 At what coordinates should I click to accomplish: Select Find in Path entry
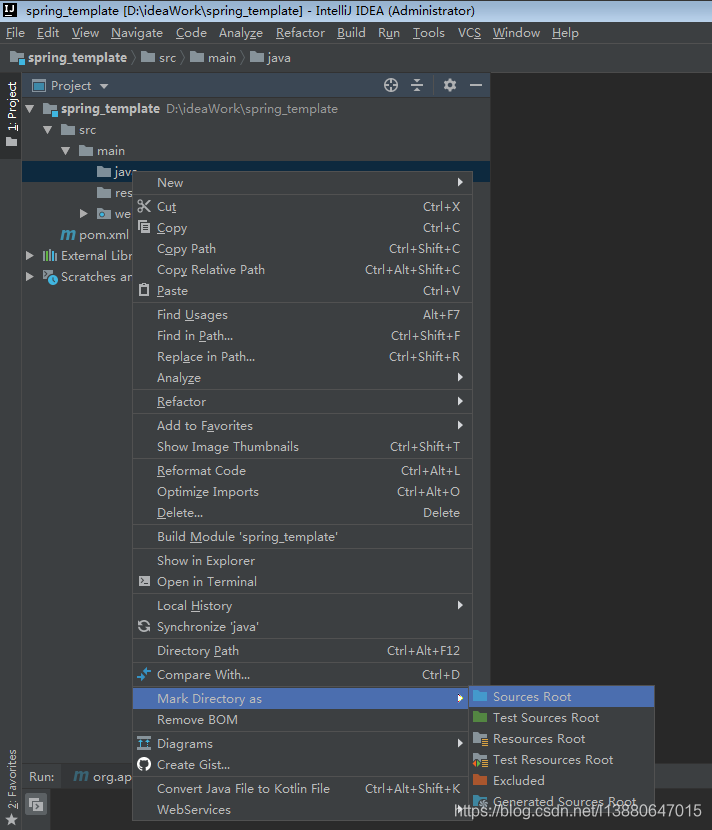tap(302, 335)
